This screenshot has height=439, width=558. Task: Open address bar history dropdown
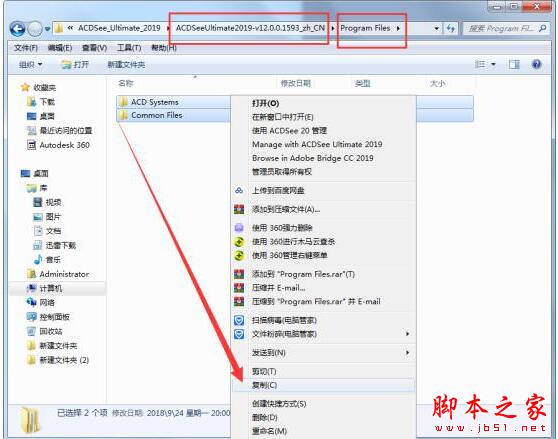436,28
